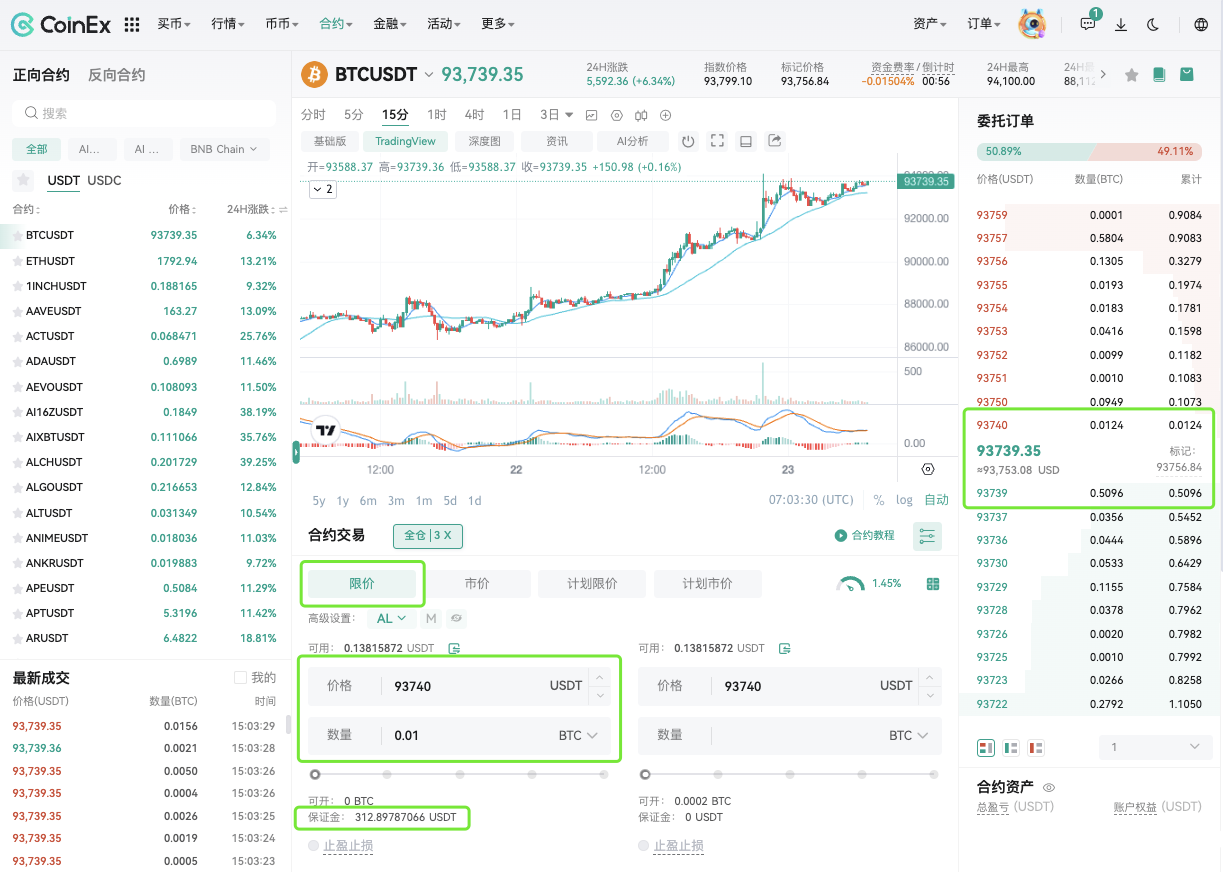The height and width of the screenshot is (872, 1223).
Task: Open the CoinEx apps grid menu
Action: [131, 24]
